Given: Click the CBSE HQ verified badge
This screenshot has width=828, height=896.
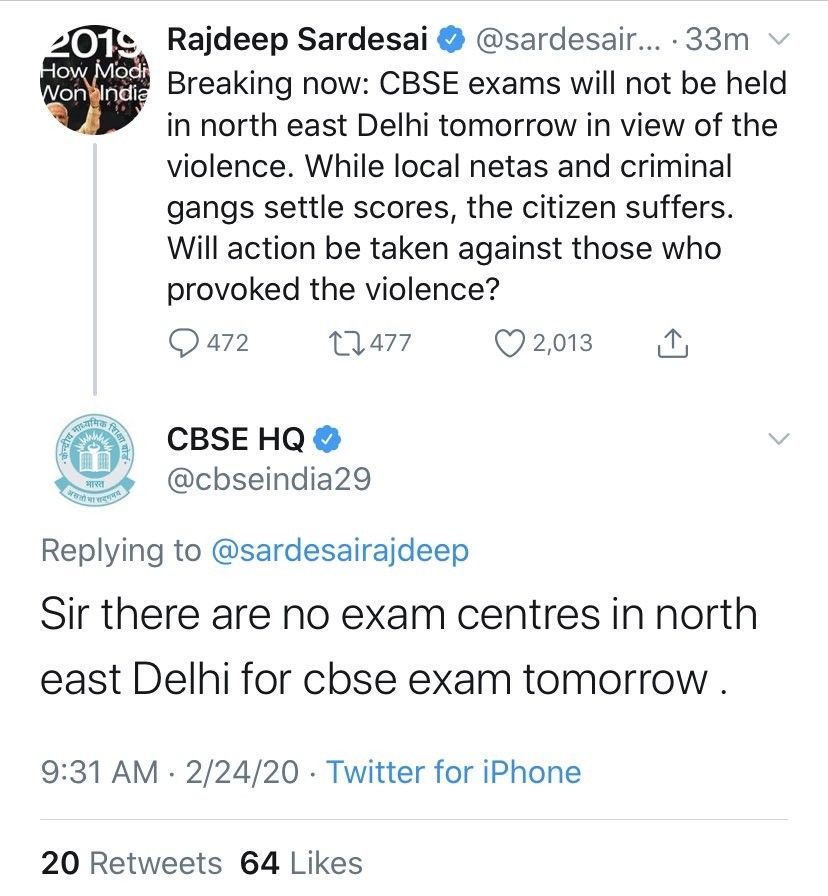Looking at the screenshot, I should coord(330,438).
